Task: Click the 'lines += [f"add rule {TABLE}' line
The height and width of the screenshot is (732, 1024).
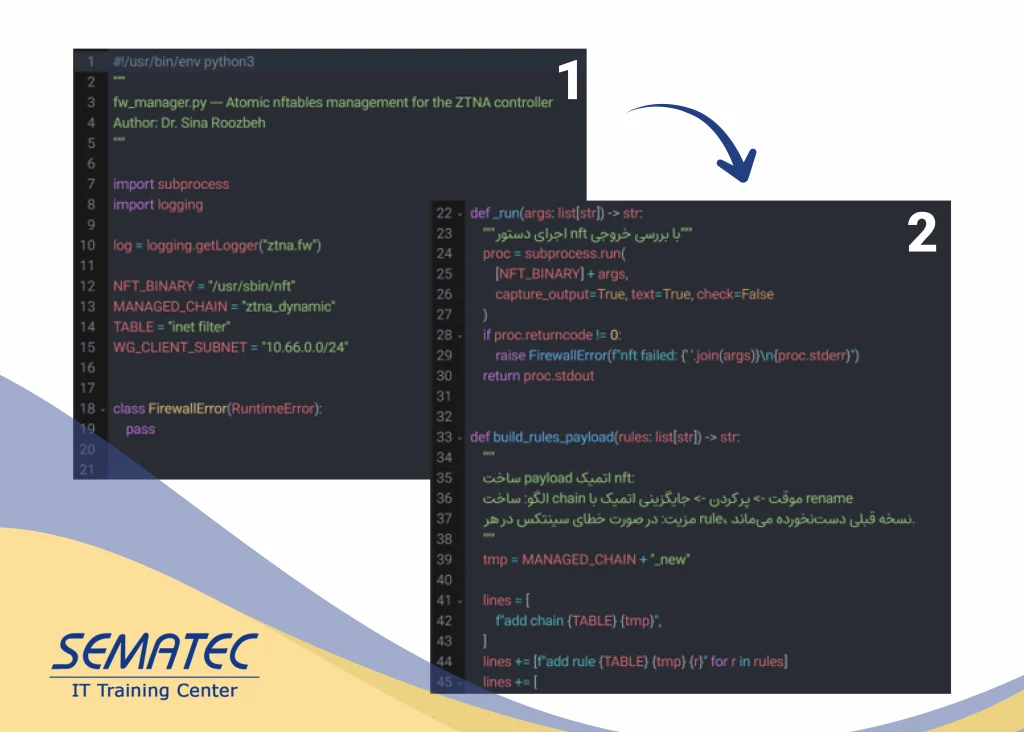Action: 635,661
